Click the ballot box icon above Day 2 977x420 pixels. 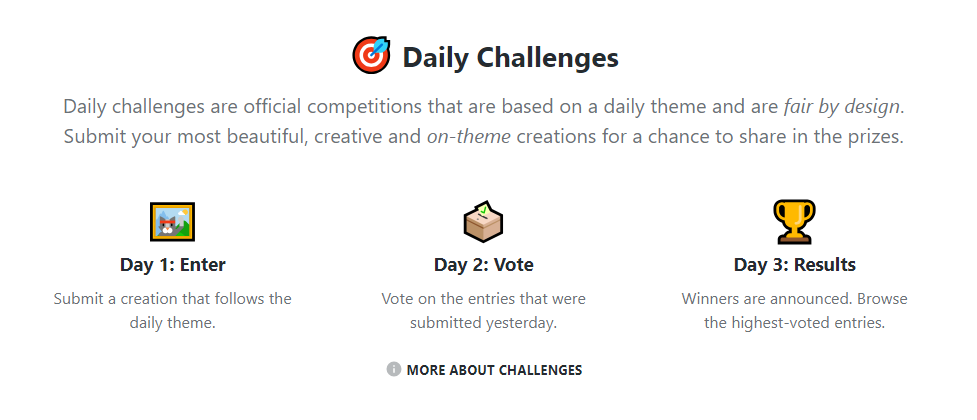pyautogui.click(x=484, y=221)
